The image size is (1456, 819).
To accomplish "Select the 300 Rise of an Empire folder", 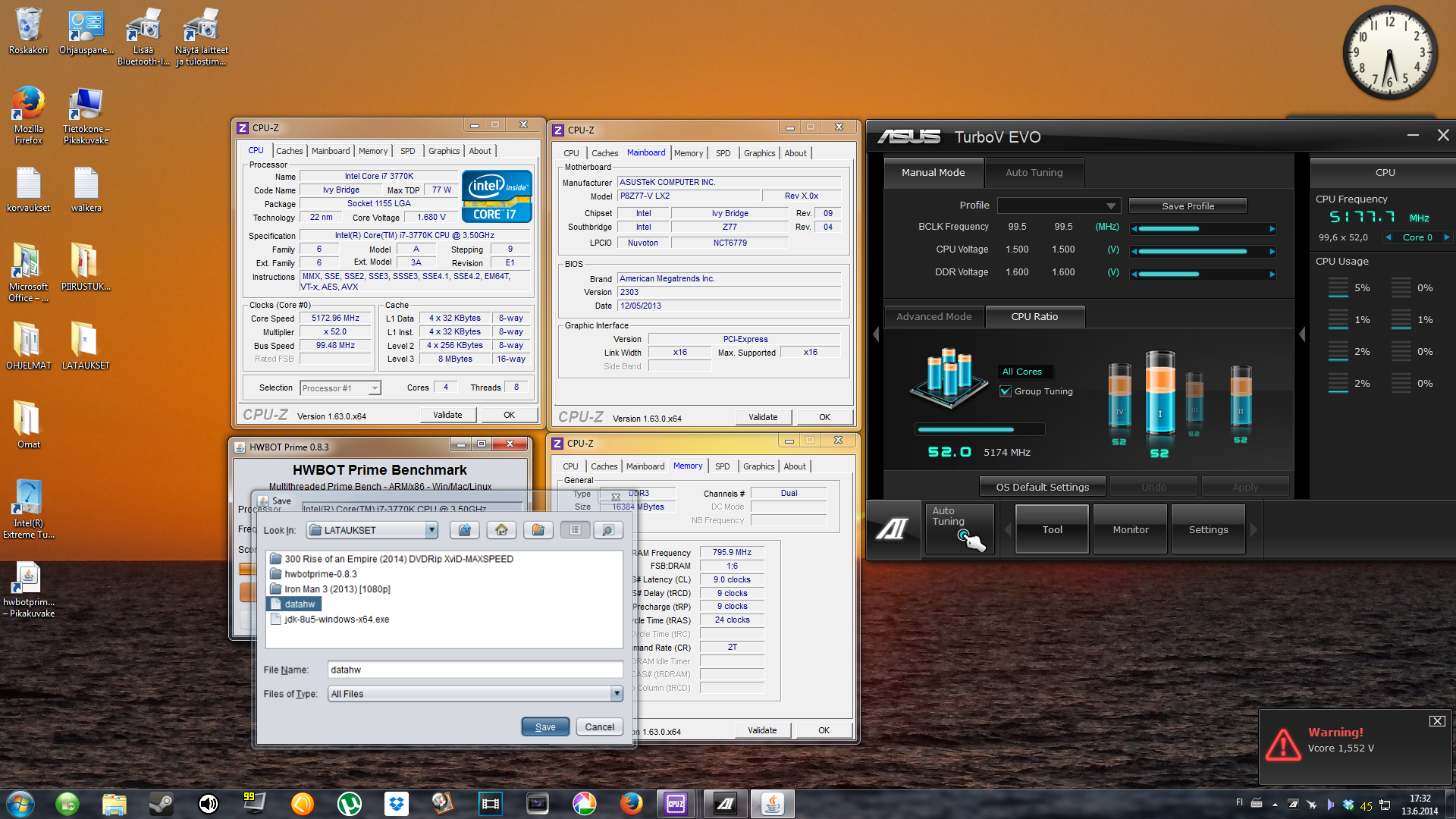I will coord(391,559).
